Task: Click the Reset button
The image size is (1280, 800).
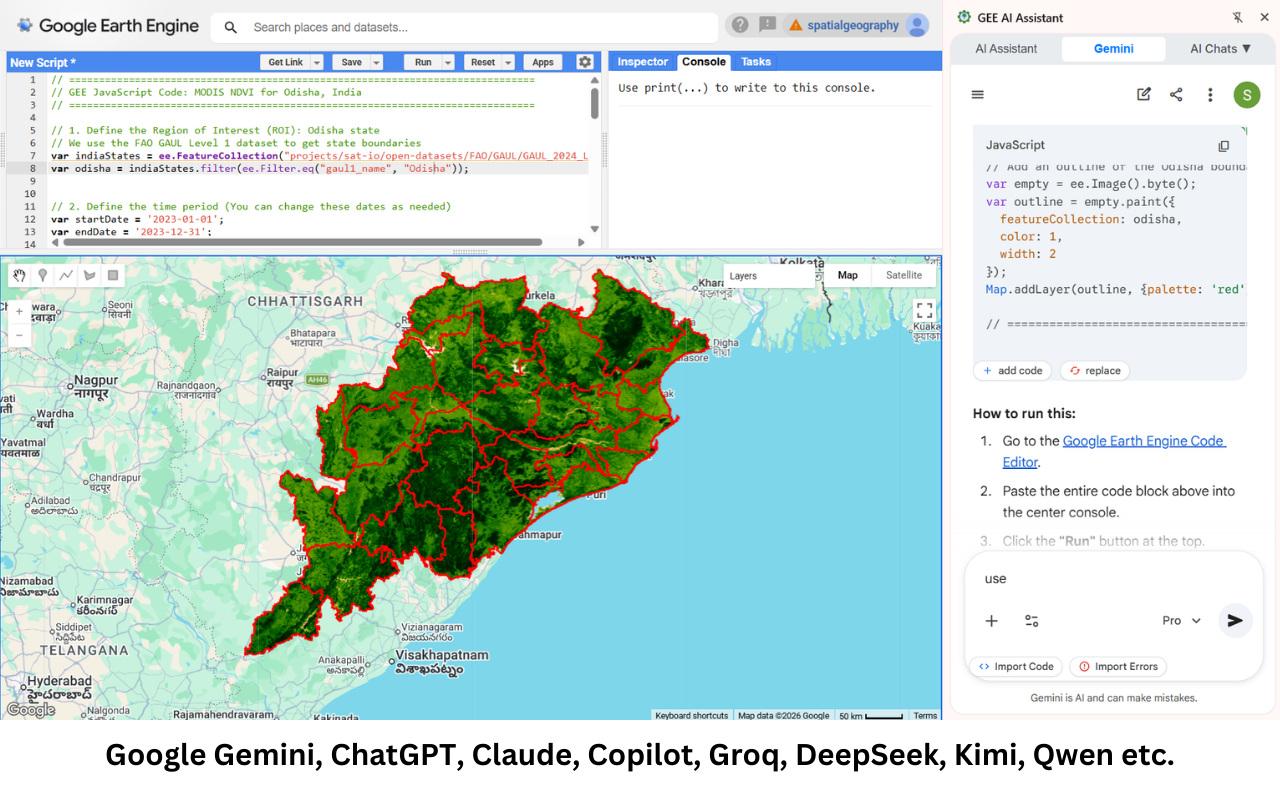Action: [x=483, y=62]
